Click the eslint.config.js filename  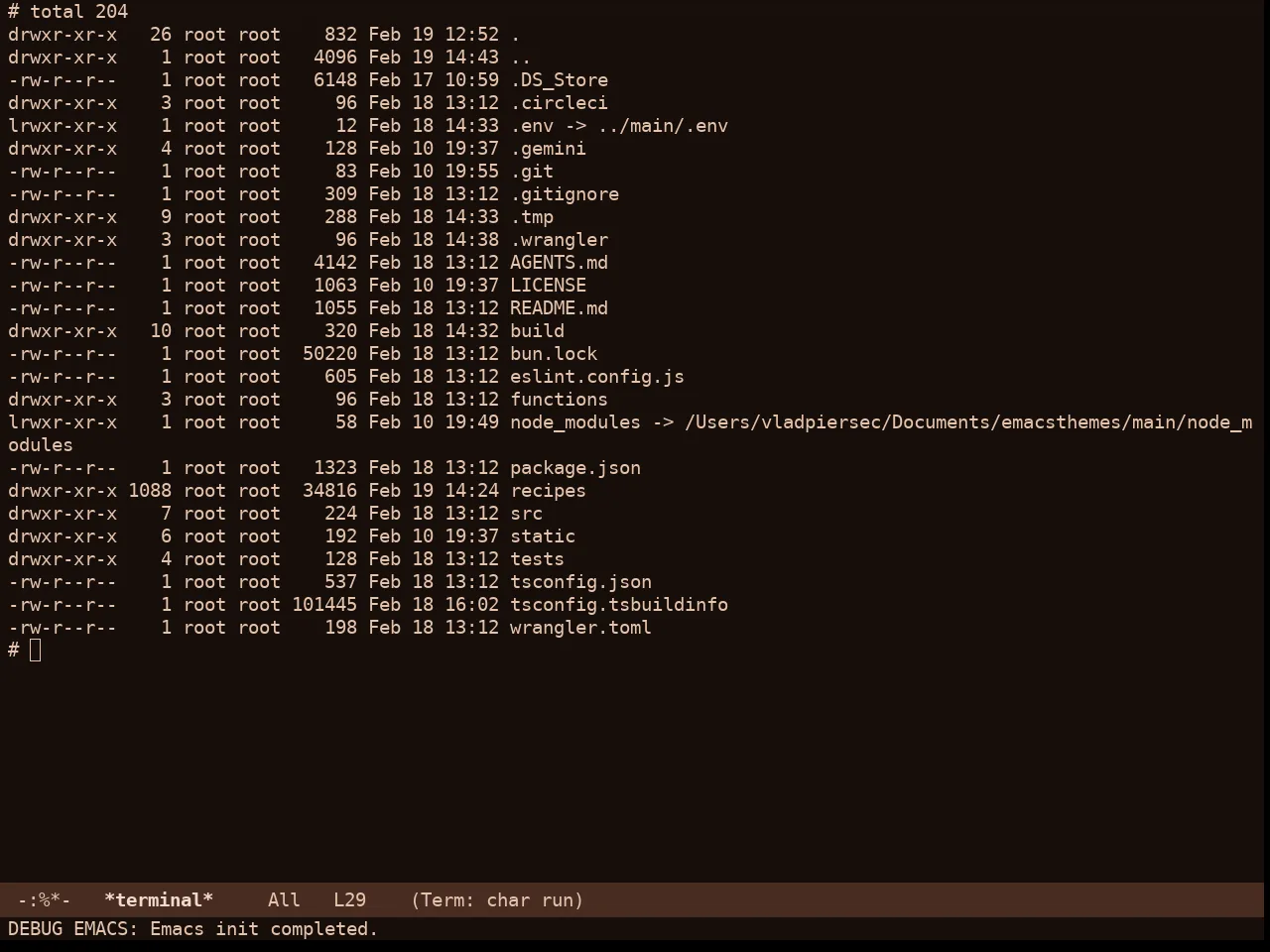point(597,377)
